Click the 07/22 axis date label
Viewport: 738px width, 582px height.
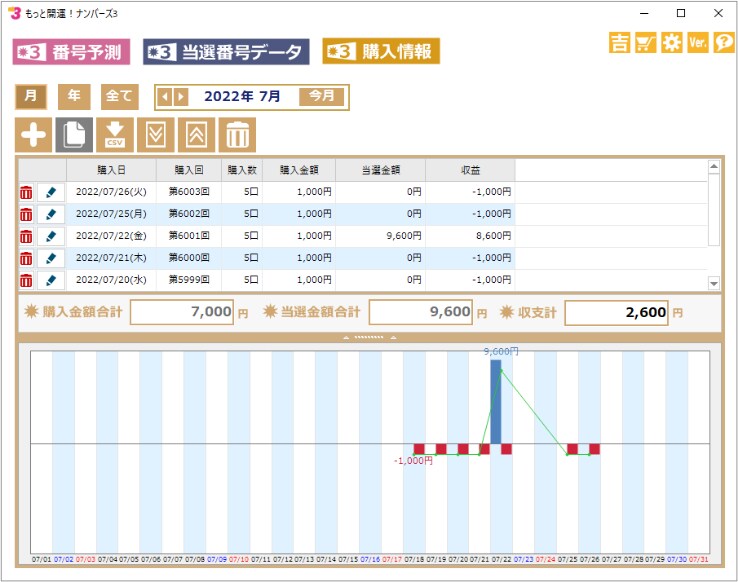(x=501, y=559)
